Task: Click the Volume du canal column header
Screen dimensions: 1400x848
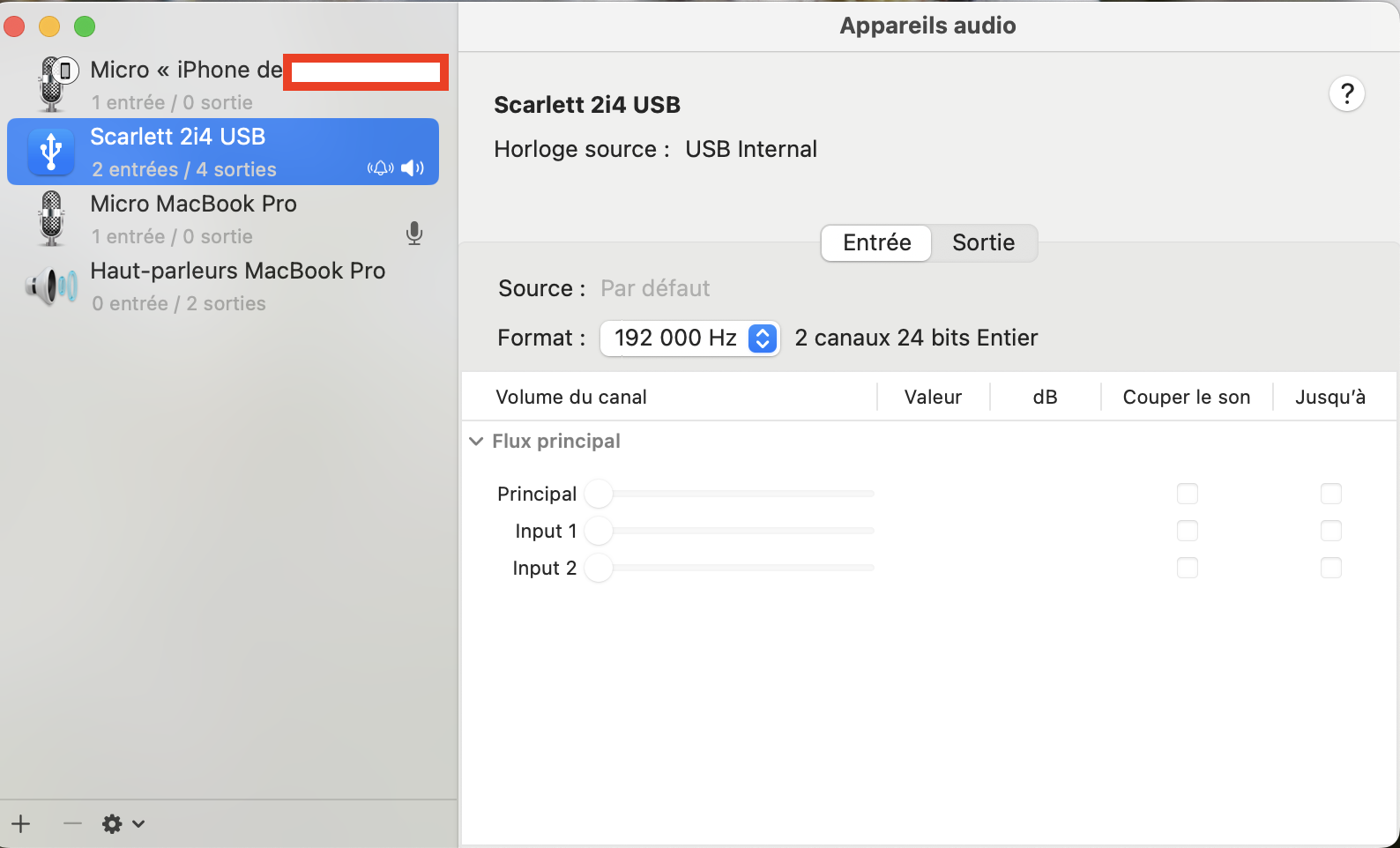Action: pyautogui.click(x=571, y=398)
